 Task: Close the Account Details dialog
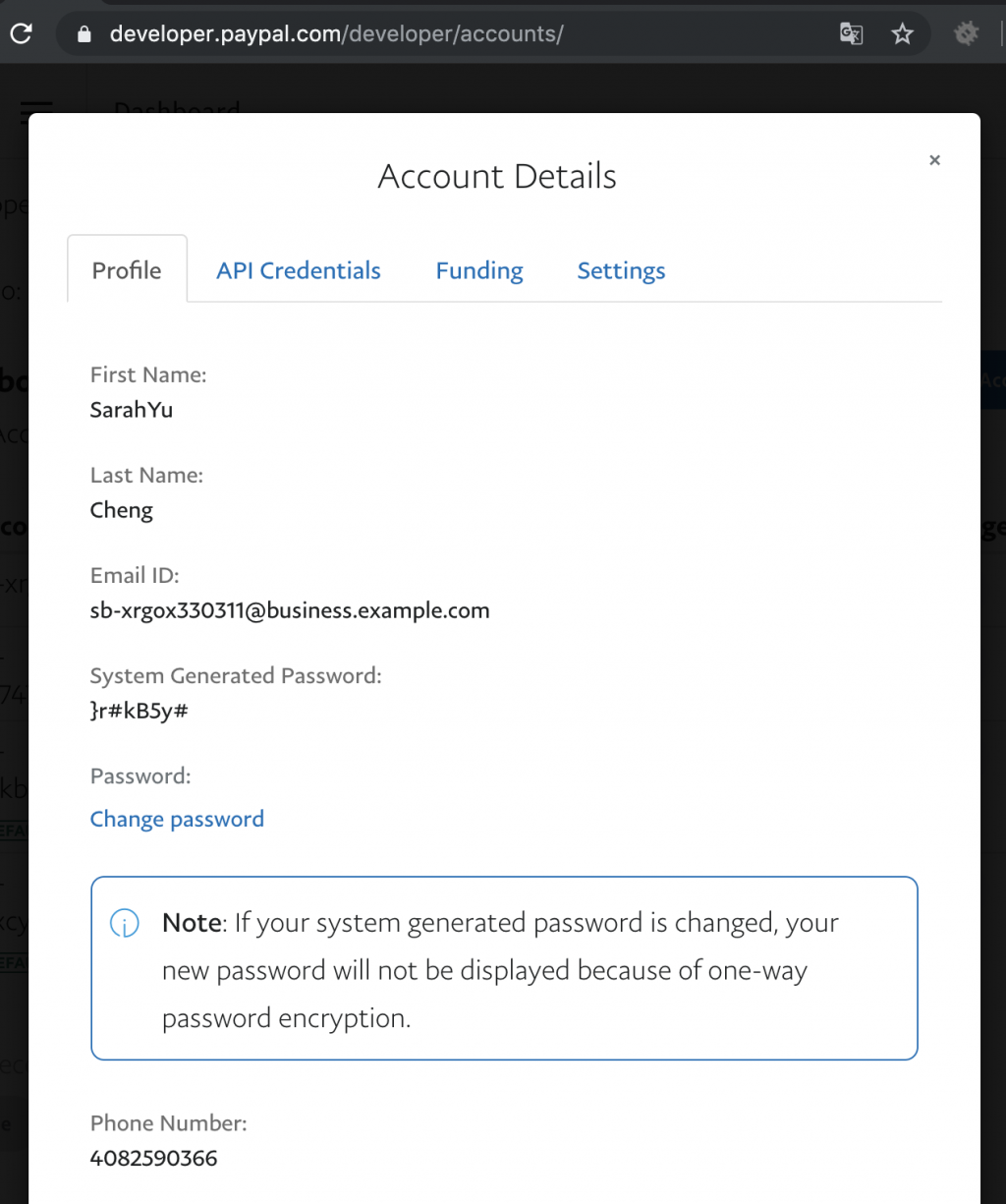pos(934,160)
